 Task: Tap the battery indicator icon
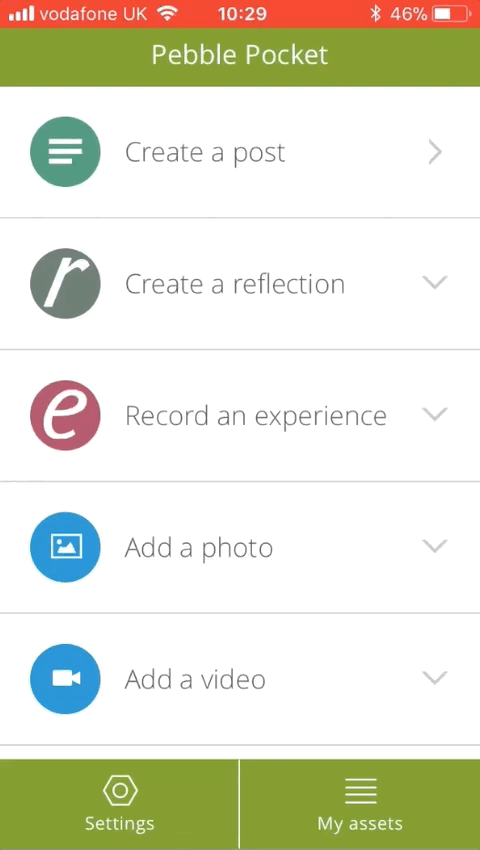(451, 14)
